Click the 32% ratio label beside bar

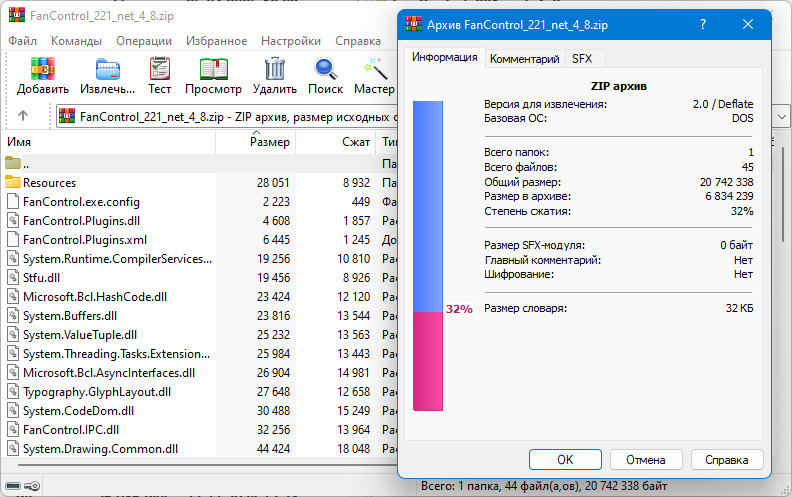point(459,309)
